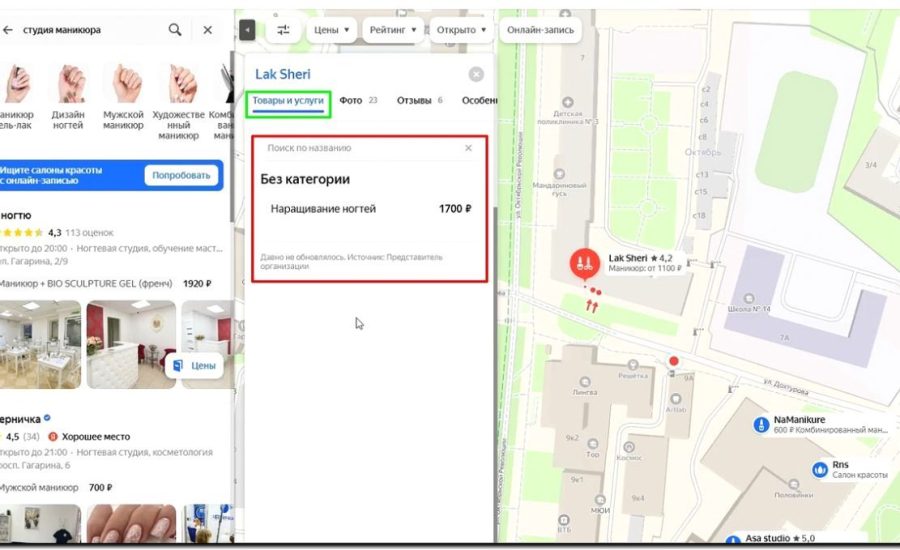The height and width of the screenshot is (550, 900).
Task: Expand the Рейтинг dropdown filter
Action: tap(392, 30)
